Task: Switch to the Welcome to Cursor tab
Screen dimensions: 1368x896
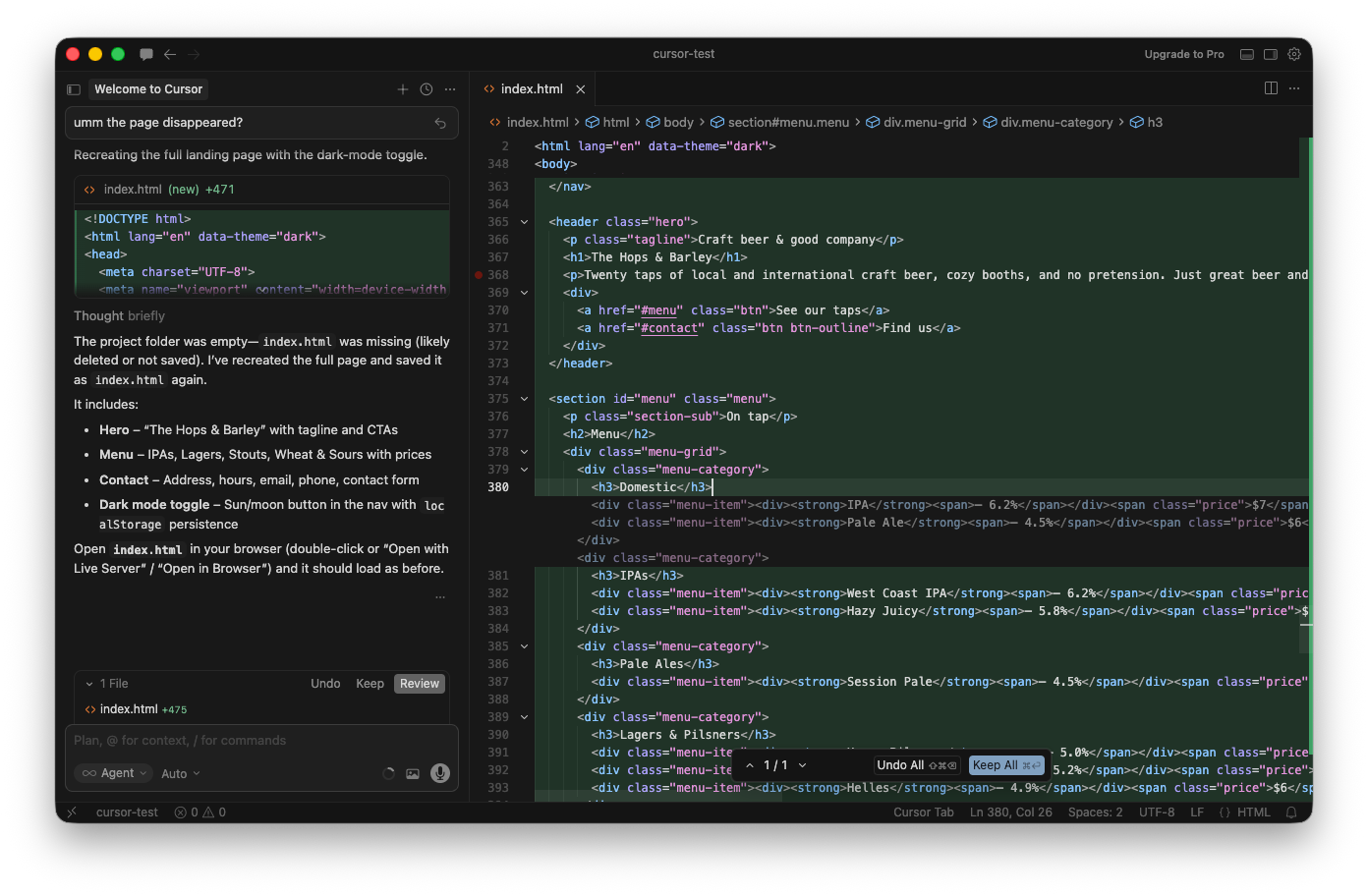Action: (x=147, y=88)
